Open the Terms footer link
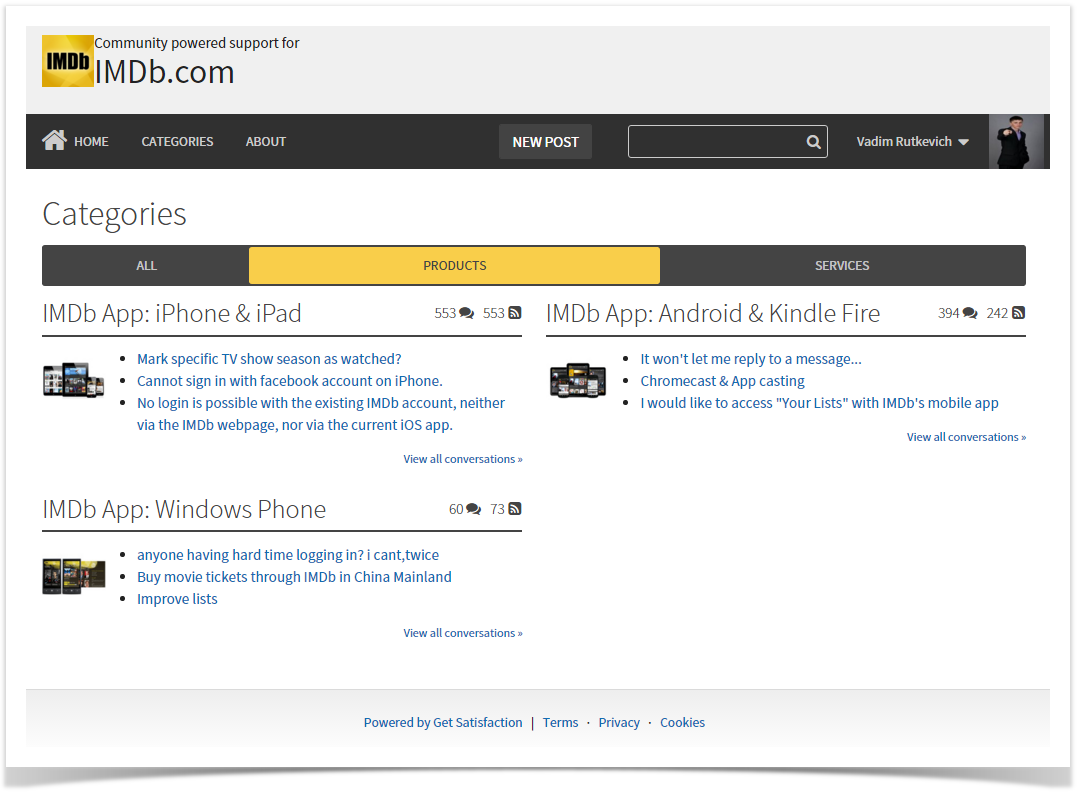This screenshot has height=796, width=1084. (560, 723)
